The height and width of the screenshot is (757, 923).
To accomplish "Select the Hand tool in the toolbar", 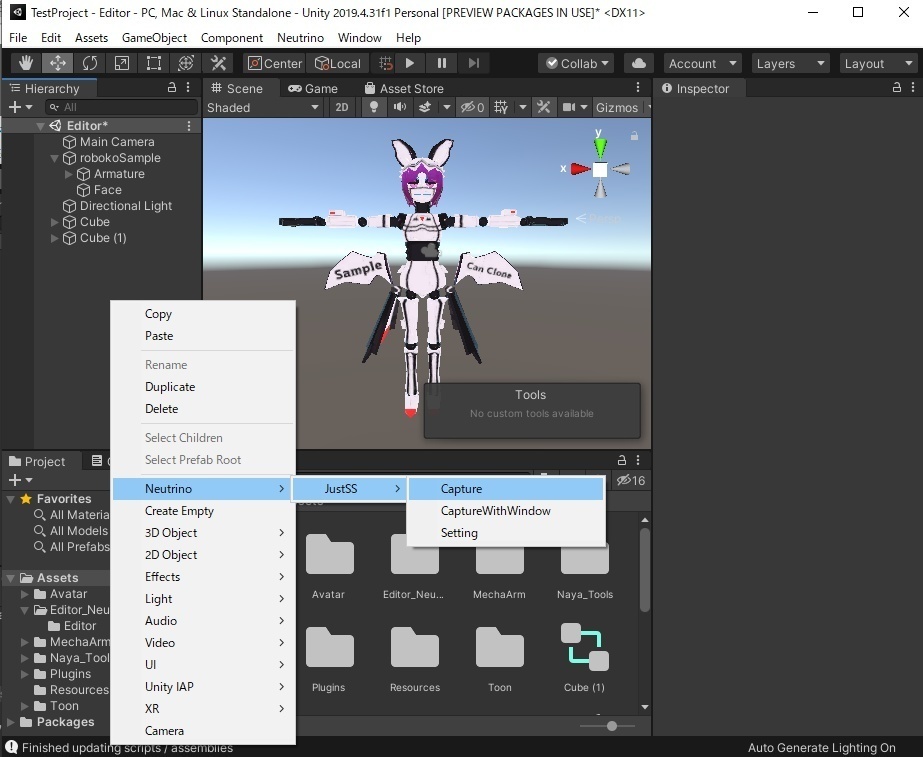I will [x=24, y=62].
